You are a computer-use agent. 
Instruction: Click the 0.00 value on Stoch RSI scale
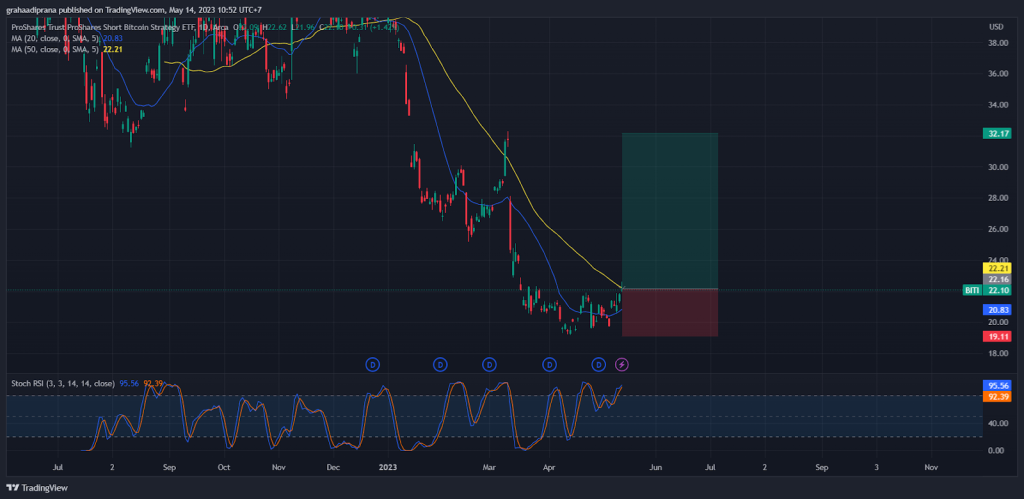click(997, 451)
